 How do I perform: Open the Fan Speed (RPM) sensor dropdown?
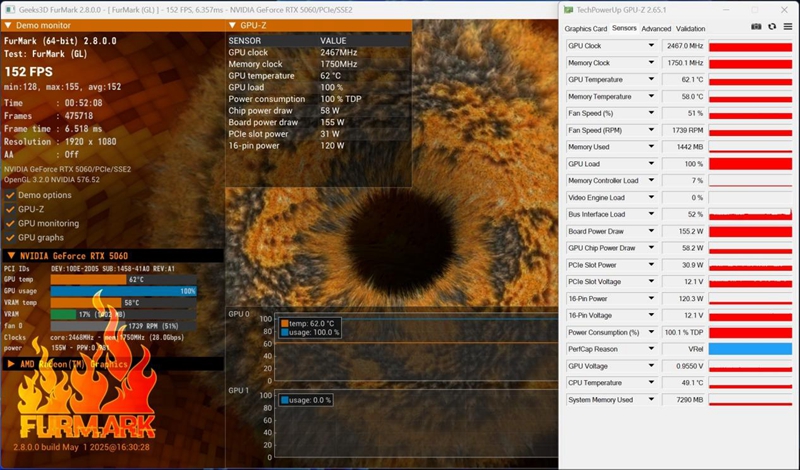(651, 130)
